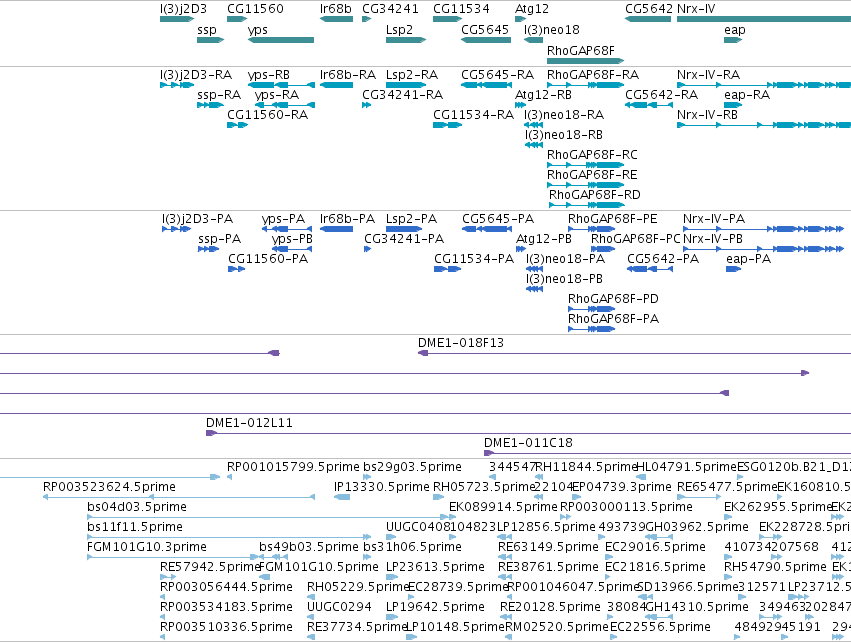Click the RE63149.5prime EST label

point(548,546)
